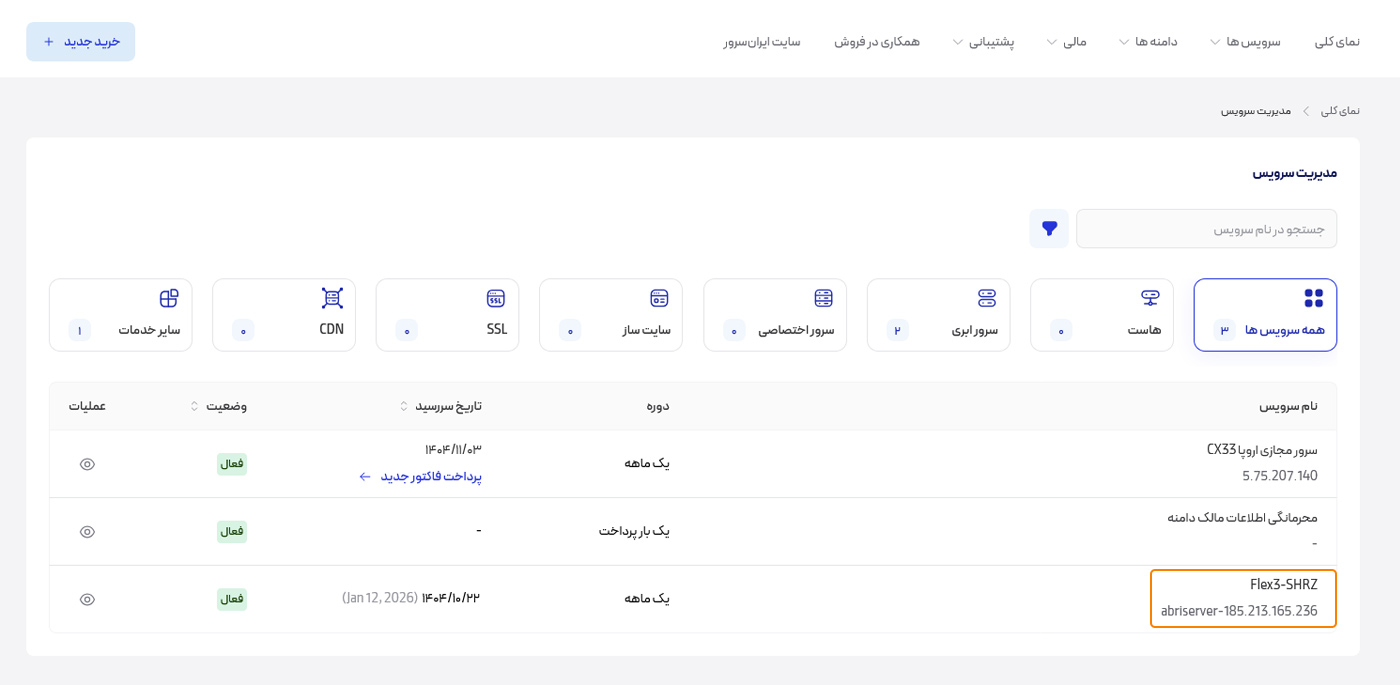Viewport: 1400px width, 685px height.
Task: View details of CX33 server via eye icon
Action: click(x=87, y=464)
